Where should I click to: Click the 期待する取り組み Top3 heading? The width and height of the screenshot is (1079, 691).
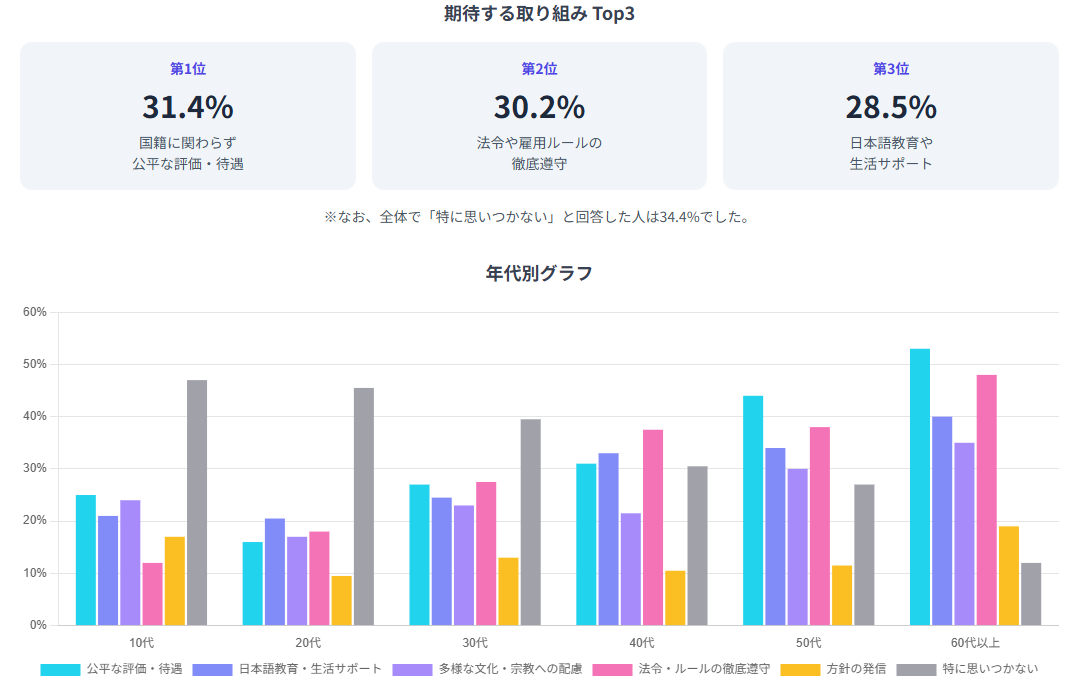pyautogui.click(x=539, y=14)
